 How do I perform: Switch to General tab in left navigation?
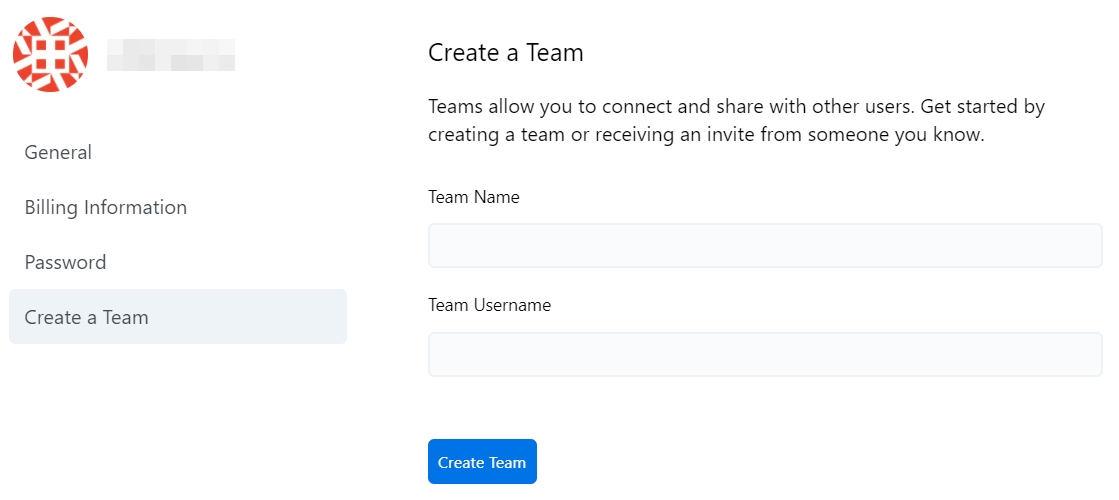58,153
